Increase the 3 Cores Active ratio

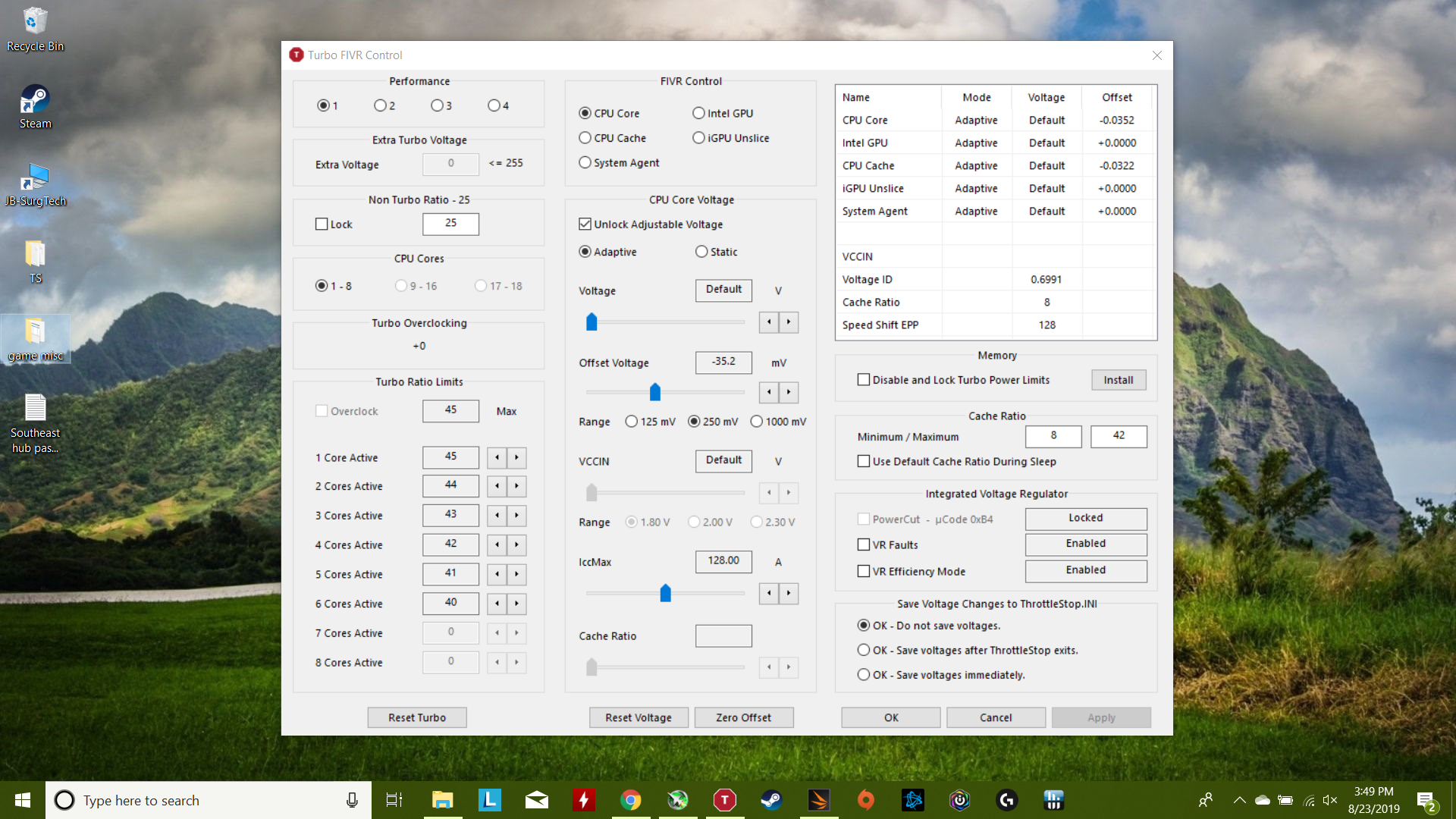(516, 516)
